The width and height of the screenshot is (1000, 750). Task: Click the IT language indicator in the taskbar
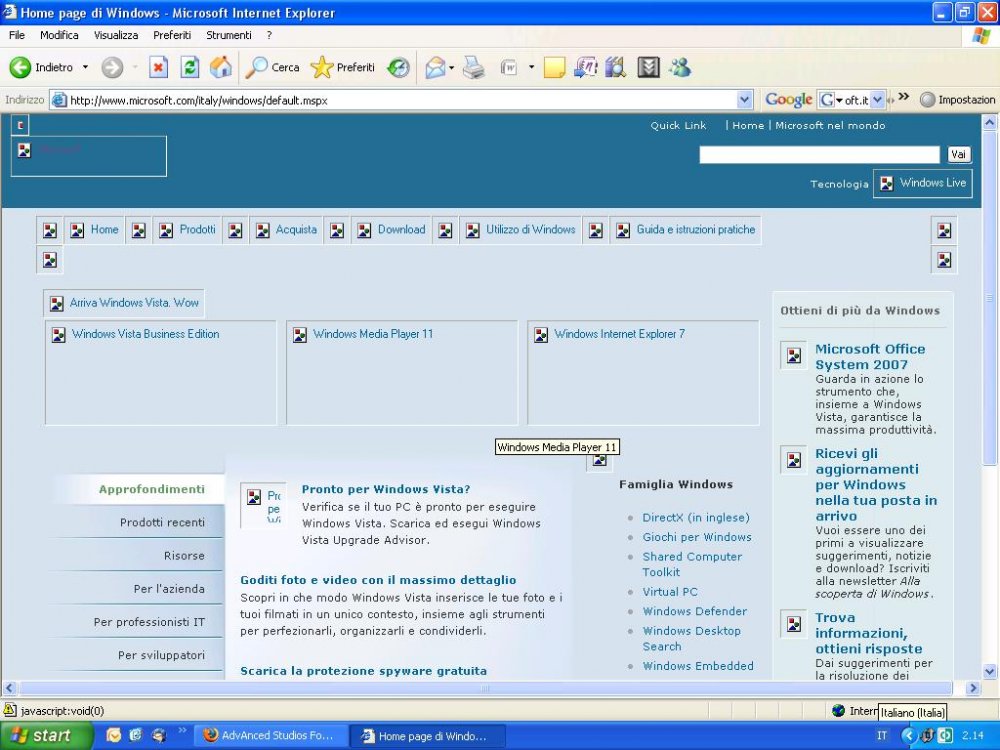click(x=881, y=736)
